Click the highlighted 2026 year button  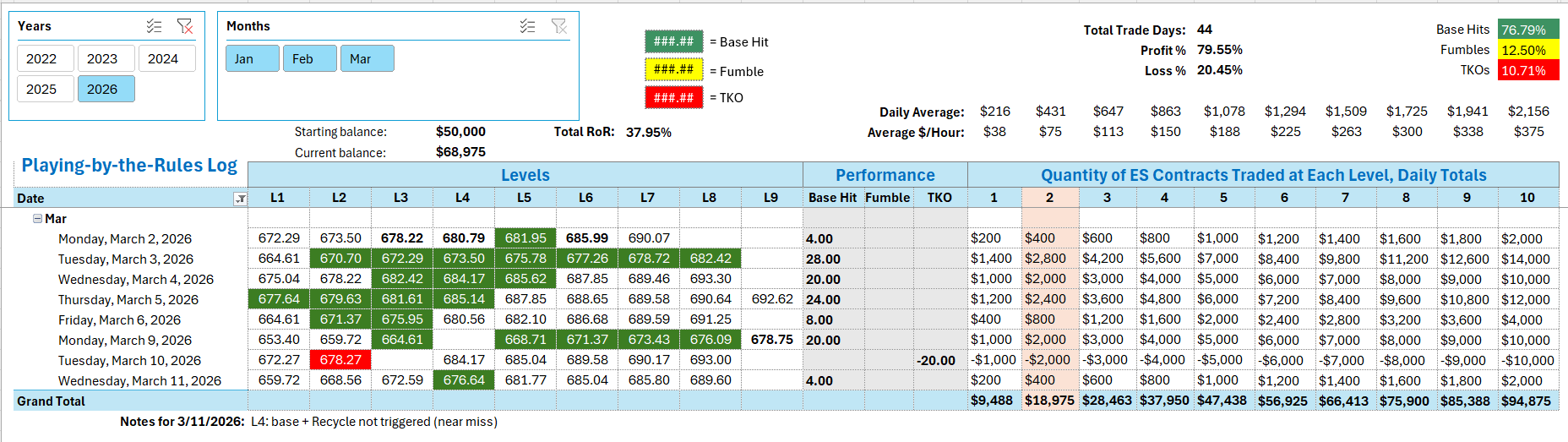[102, 89]
